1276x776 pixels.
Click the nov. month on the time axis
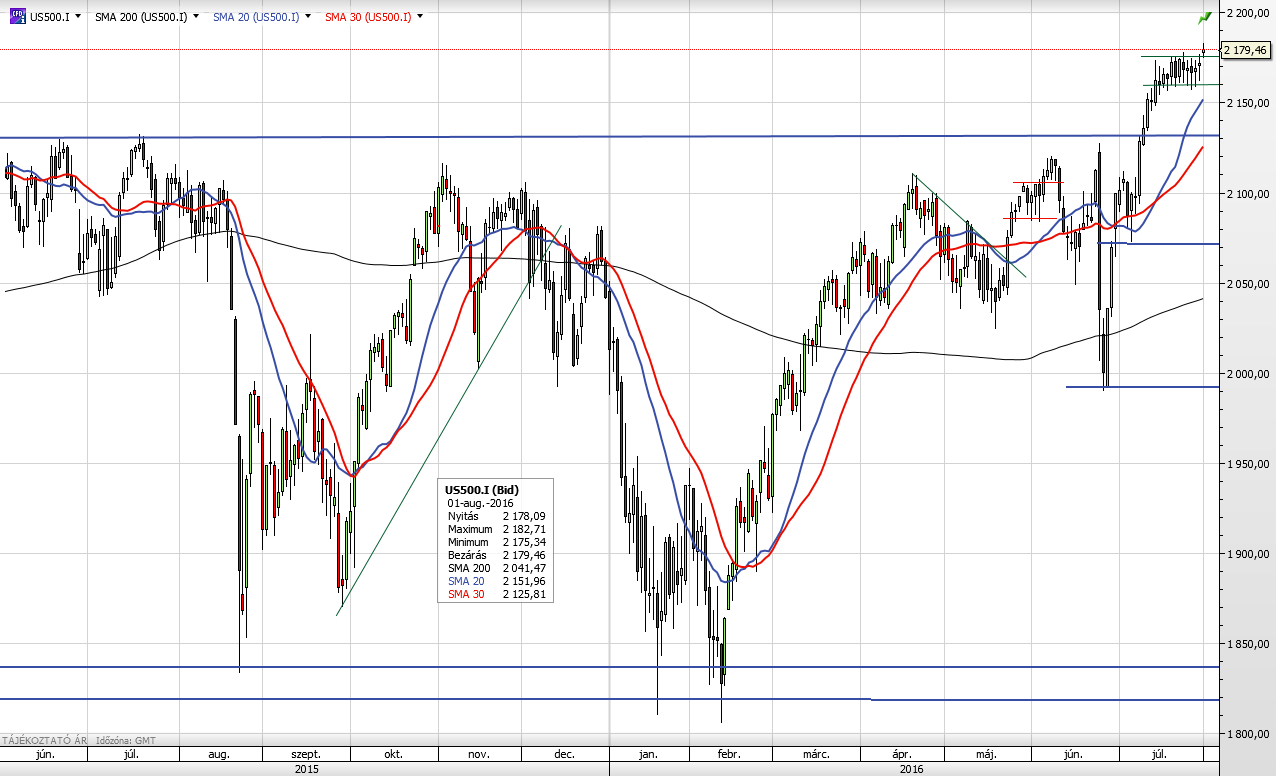[x=477, y=755]
